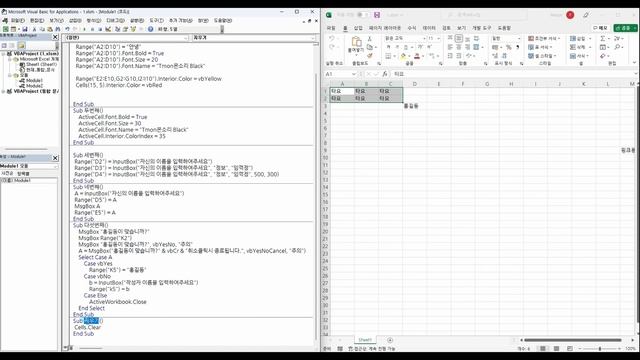Click the Fill Color bucket icon in Excel

[403, 56]
